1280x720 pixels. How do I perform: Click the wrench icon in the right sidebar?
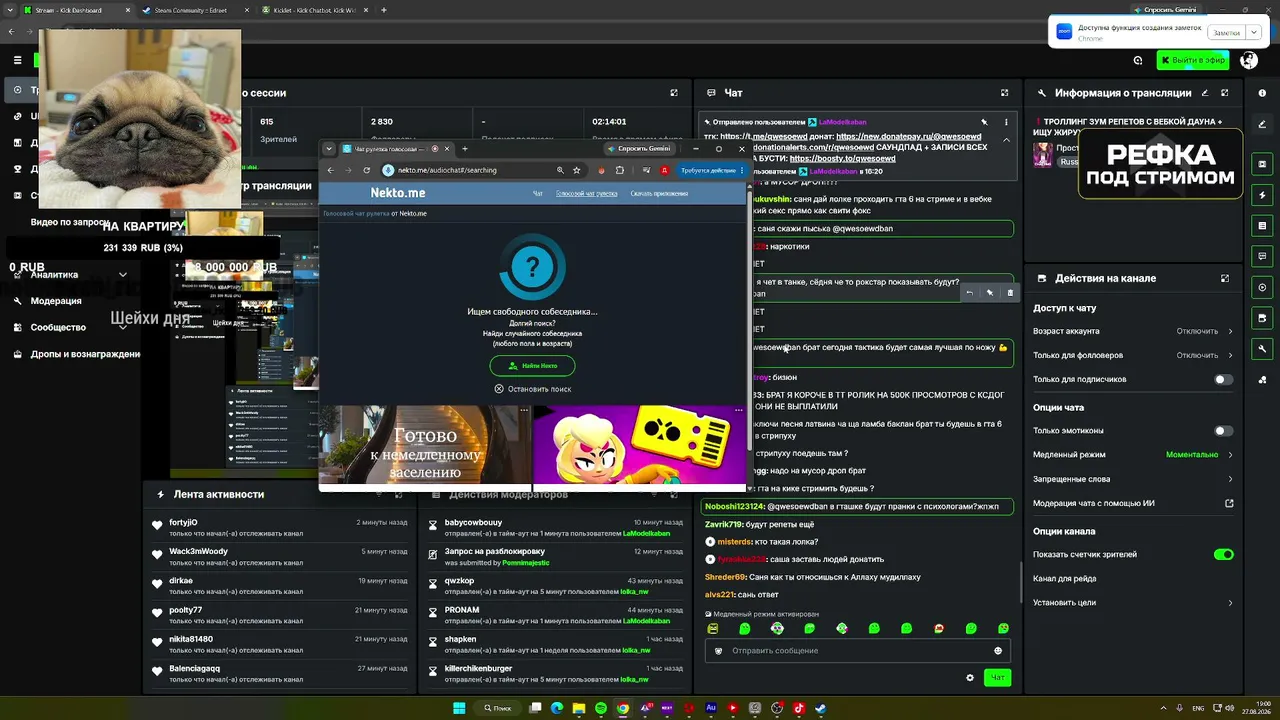click(1262, 349)
